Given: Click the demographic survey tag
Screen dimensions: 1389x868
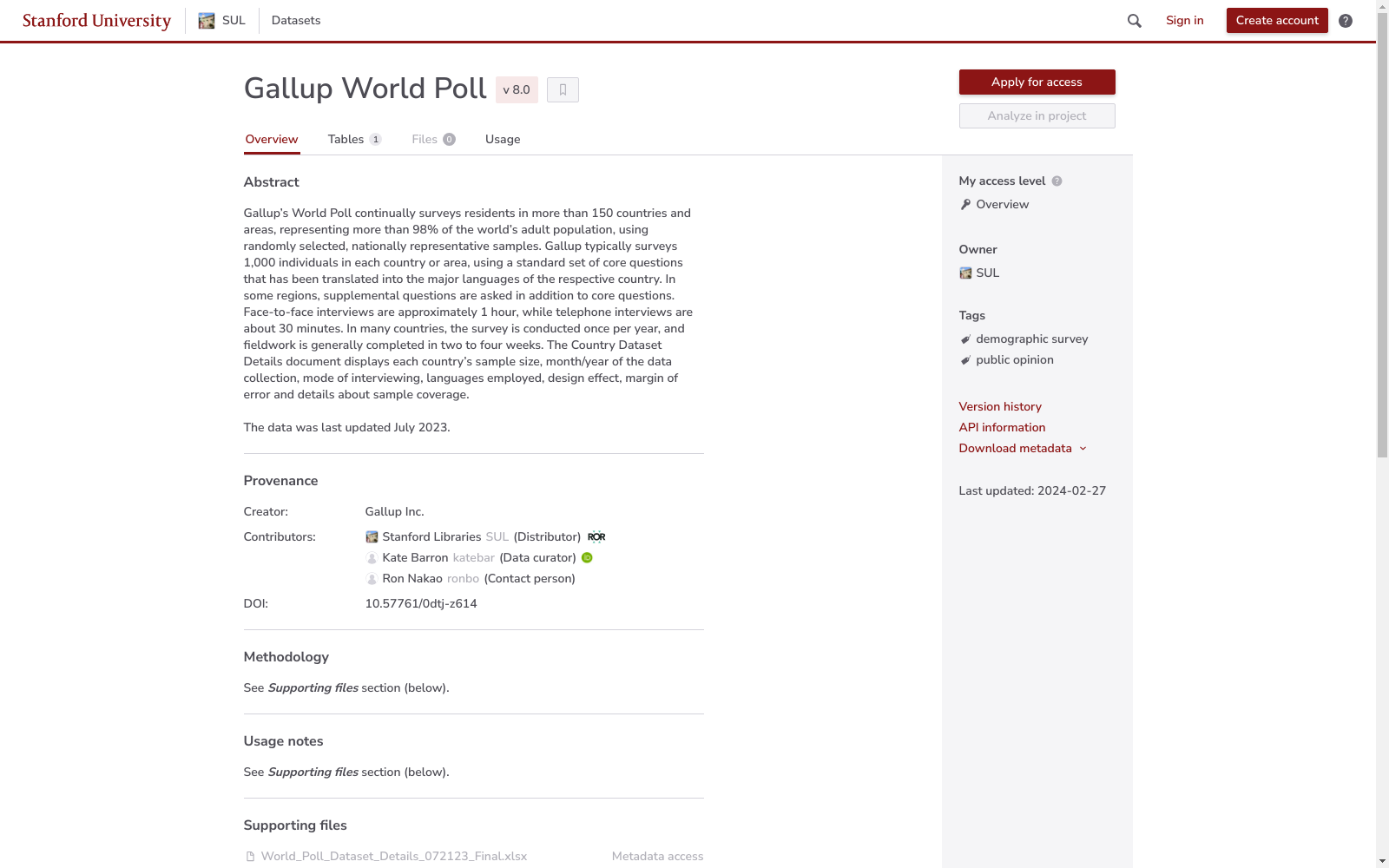Looking at the screenshot, I should click(x=1031, y=339).
